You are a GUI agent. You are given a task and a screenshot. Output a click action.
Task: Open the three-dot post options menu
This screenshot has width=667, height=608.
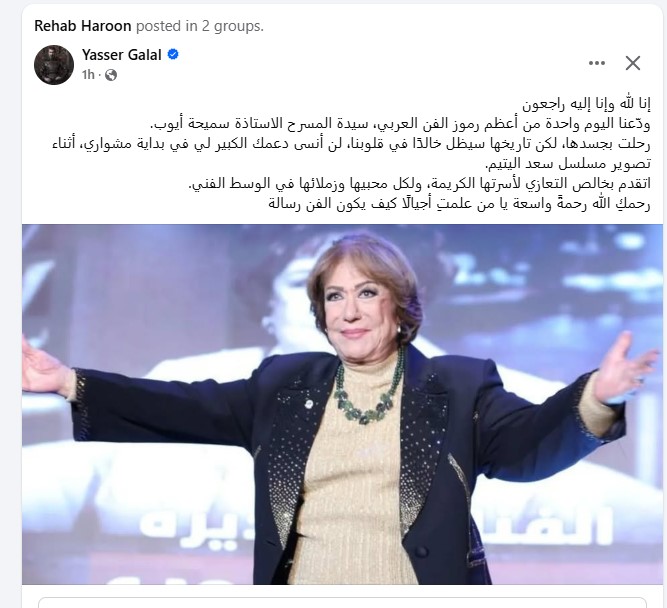596,63
